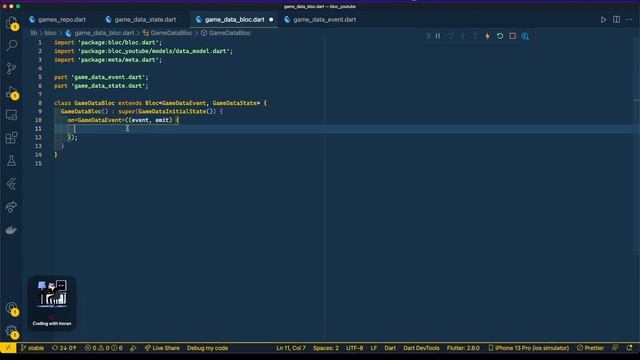Synchronize changes 2 down 0 up

[x=64, y=348]
